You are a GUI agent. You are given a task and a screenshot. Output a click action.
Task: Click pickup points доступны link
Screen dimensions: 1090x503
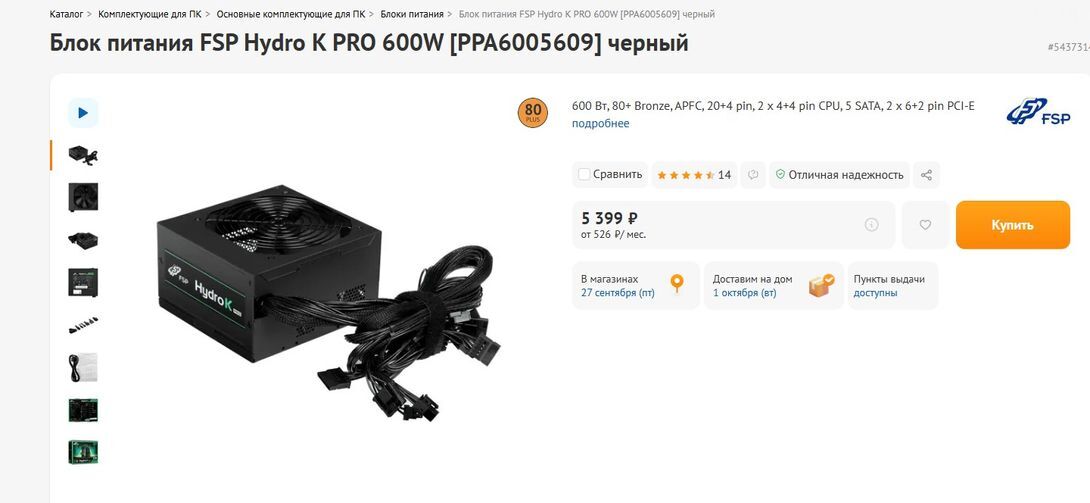[x=875, y=293]
